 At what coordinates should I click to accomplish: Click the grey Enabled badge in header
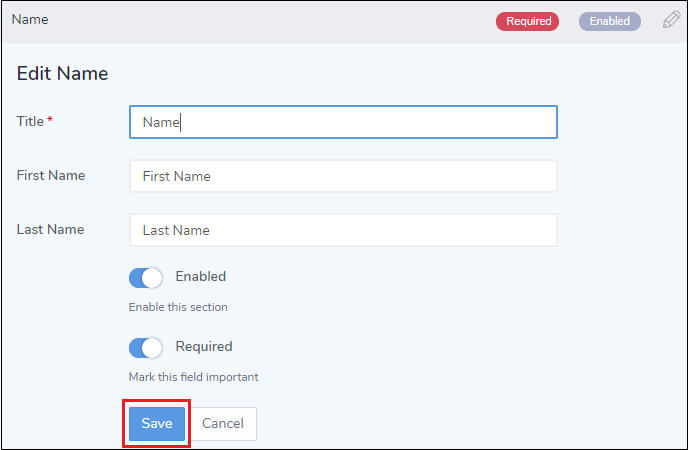pos(609,21)
